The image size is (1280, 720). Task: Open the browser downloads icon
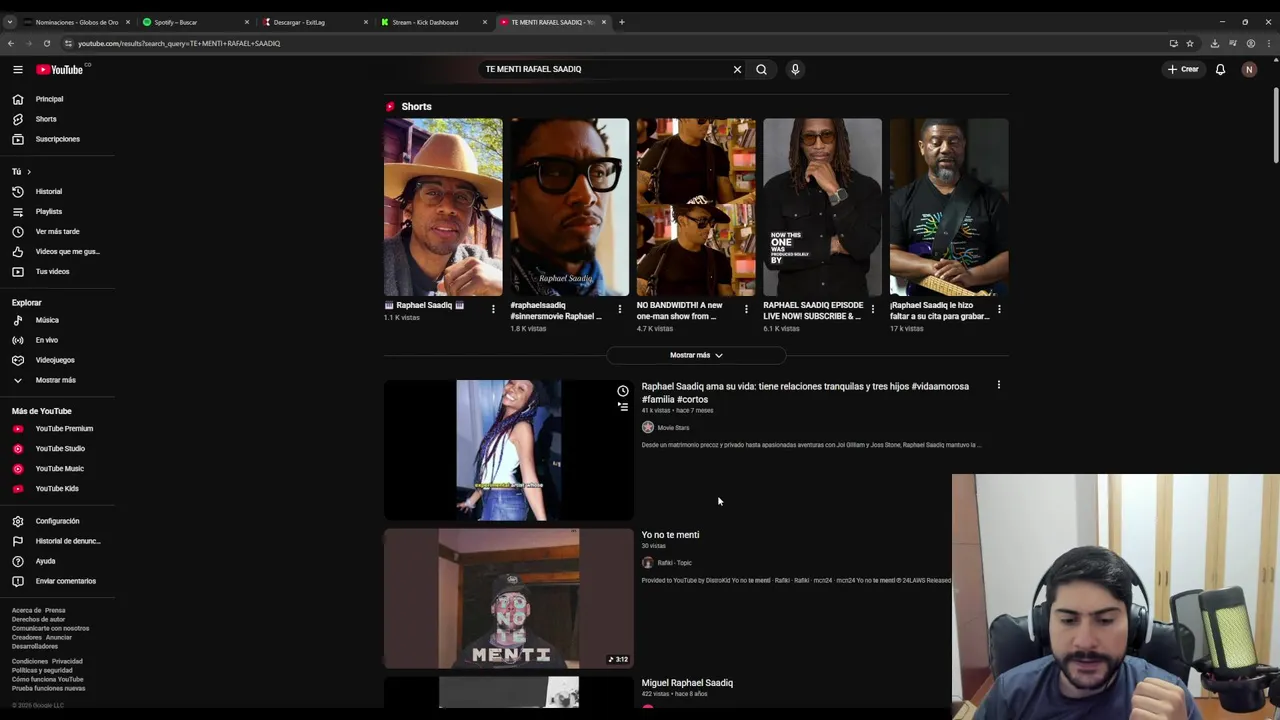[1214, 43]
